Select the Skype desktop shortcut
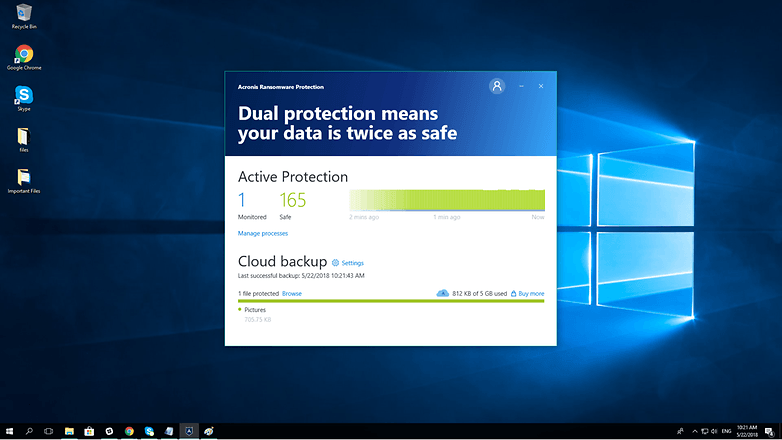The image size is (782, 440). pyautogui.click(x=24, y=96)
